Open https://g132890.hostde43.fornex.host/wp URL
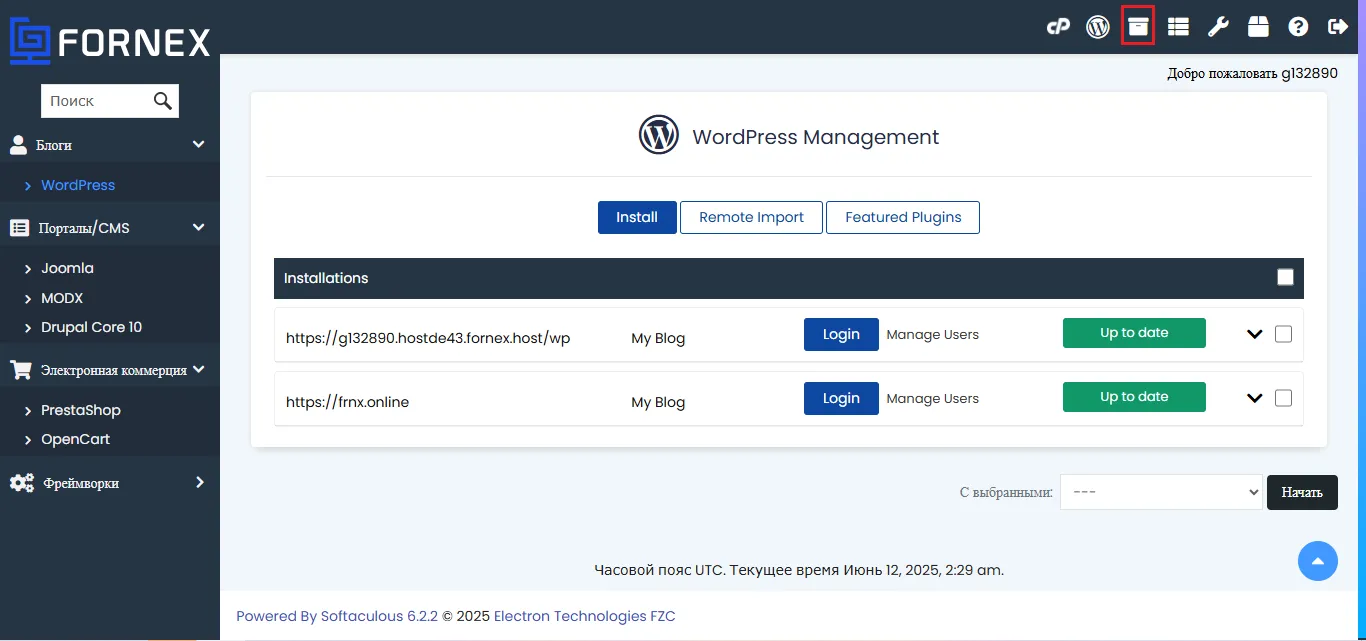Image resolution: width=1366 pixels, height=641 pixels. click(428, 338)
